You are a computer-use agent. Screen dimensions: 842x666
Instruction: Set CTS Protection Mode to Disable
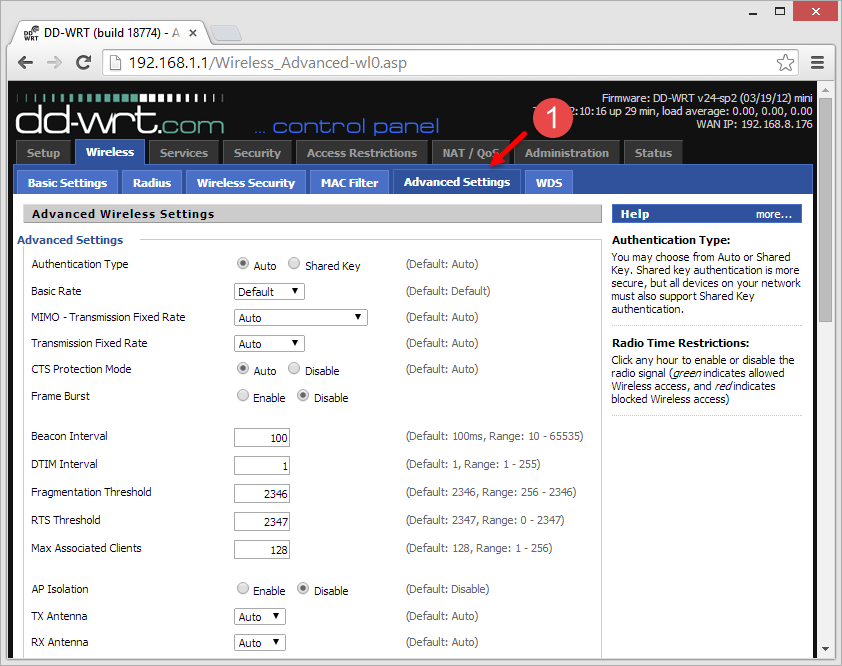(294, 368)
